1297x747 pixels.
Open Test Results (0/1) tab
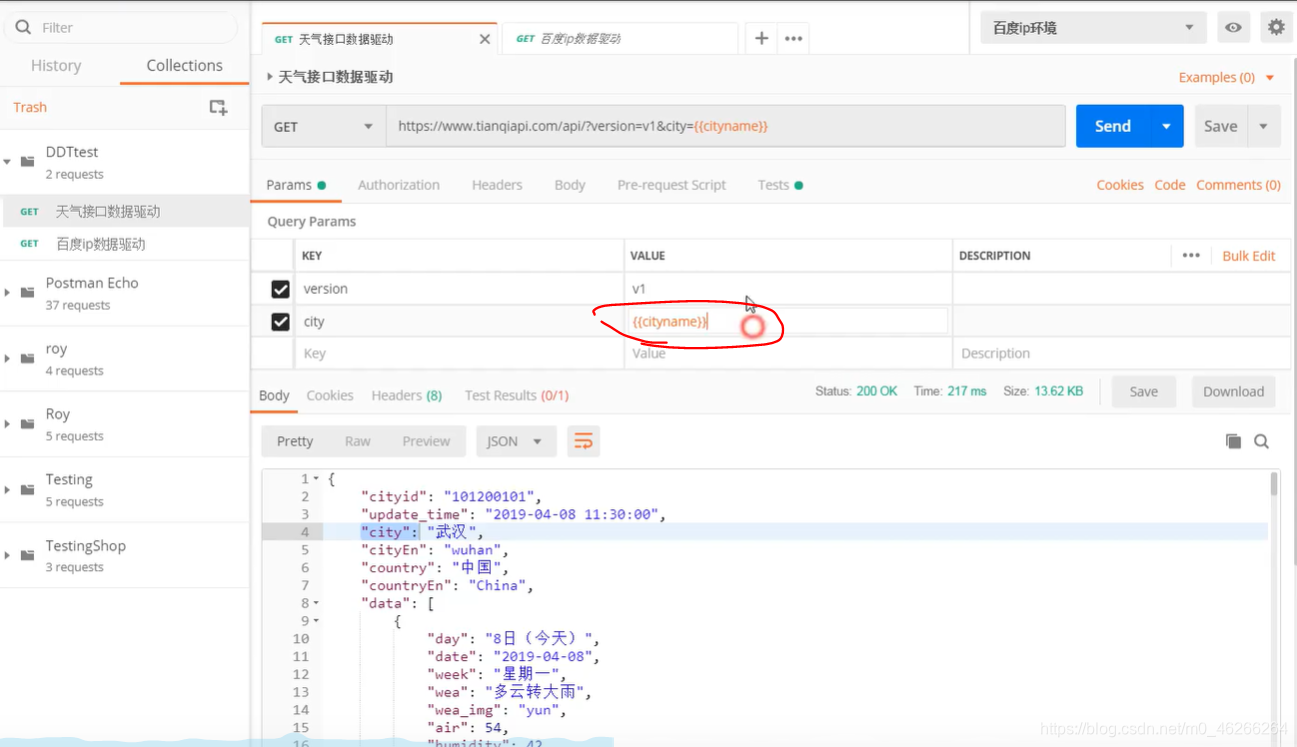coord(516,395)
